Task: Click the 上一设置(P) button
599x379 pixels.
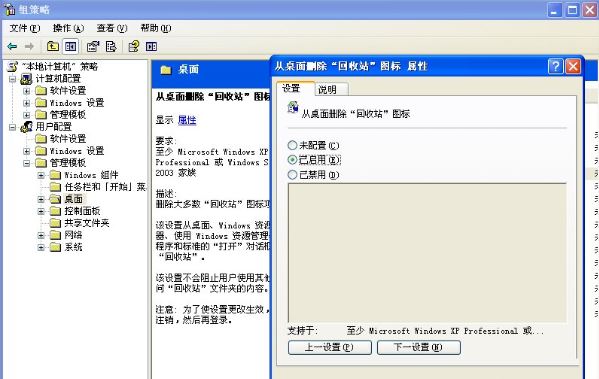Action: click(330, 347)
